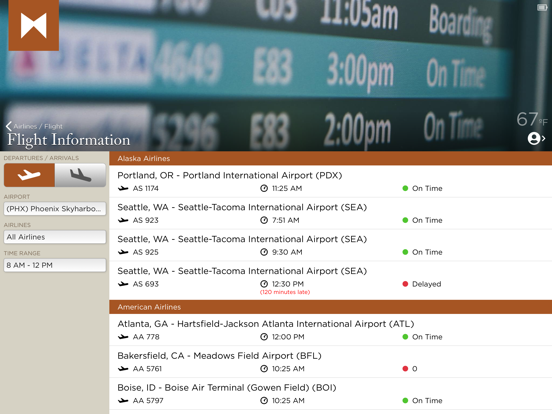Select the Boise Air Terminal (BOI) flight
This screenshot has height=414, width=552.
(x=331, y=394)
